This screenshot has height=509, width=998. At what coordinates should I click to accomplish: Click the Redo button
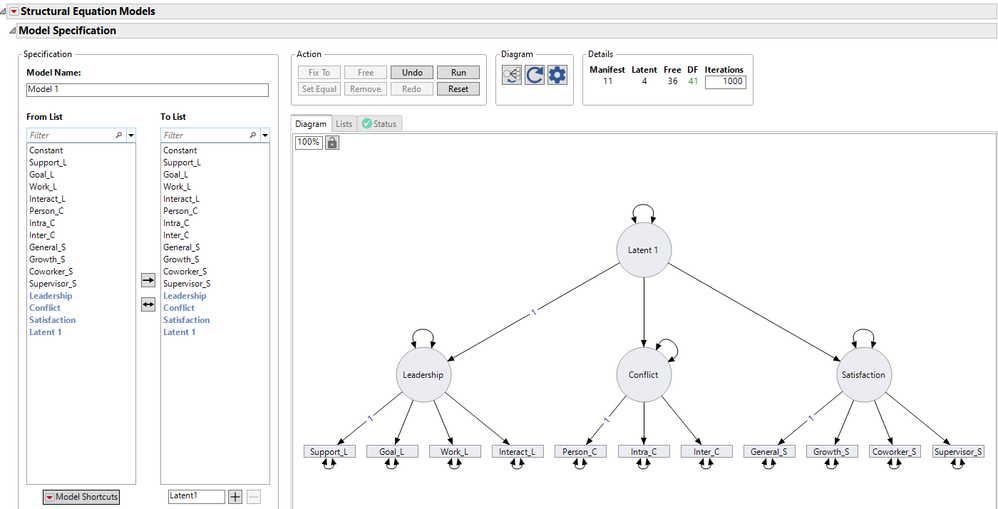point(412,89)
